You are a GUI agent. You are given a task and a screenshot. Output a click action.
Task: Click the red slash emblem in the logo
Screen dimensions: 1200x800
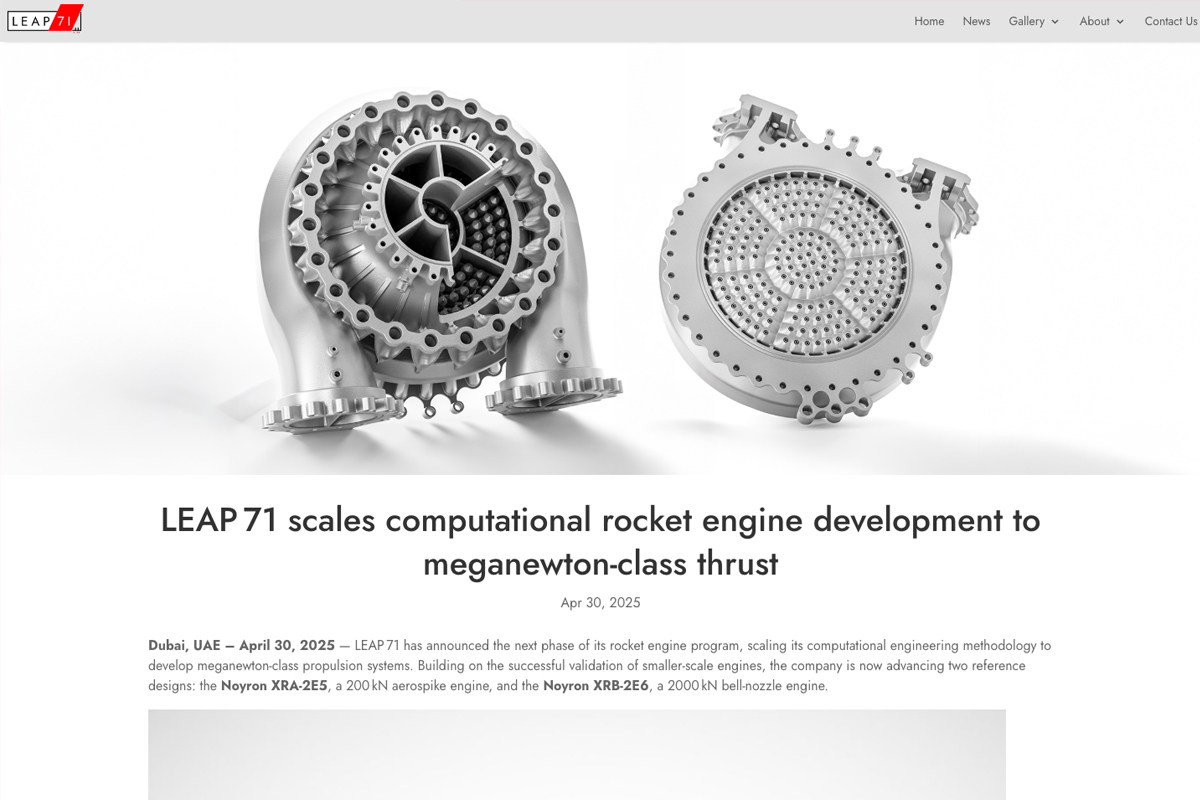(68, 18)
